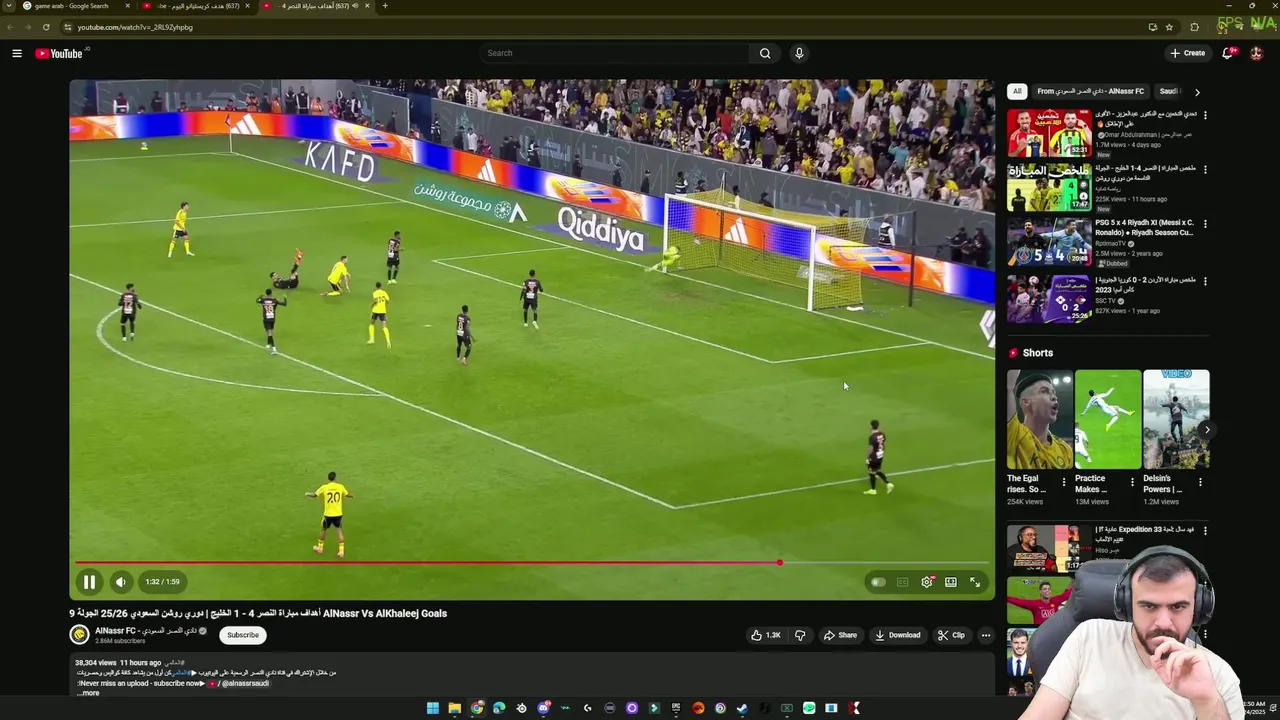Like the video with thumbs up
This screenshot has width=1280, height=720.
[765, 635]
